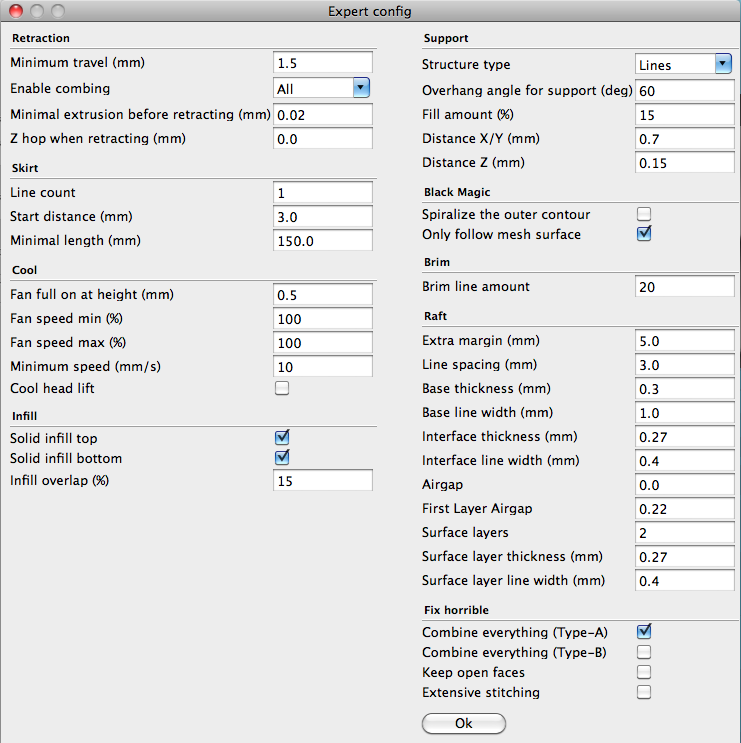Screen dimensions: 741x743
Task: Focus the Overhang angle for support field
Action: point(684,91)
